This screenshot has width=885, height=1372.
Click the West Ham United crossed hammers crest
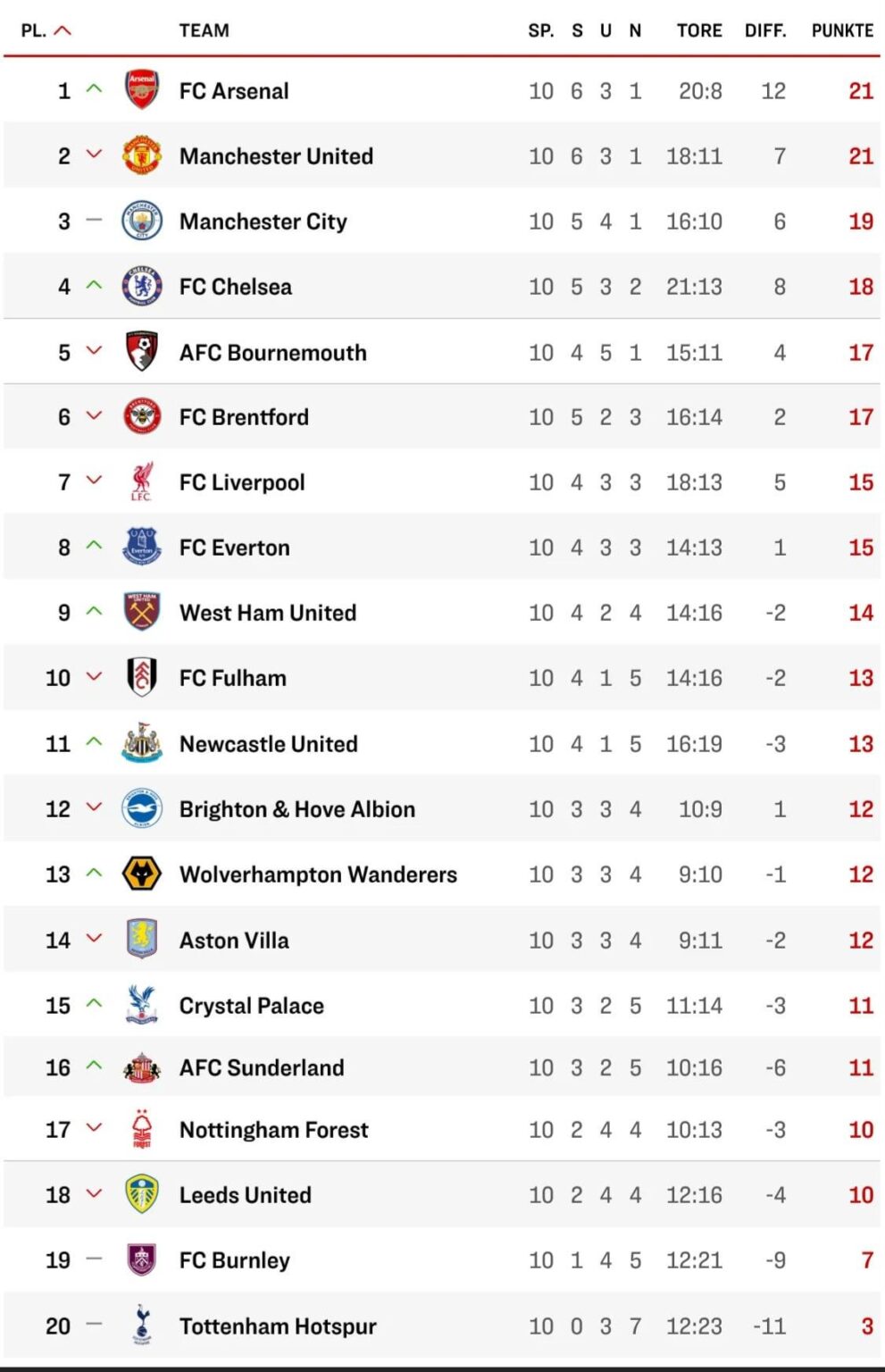tap(141, 613)
